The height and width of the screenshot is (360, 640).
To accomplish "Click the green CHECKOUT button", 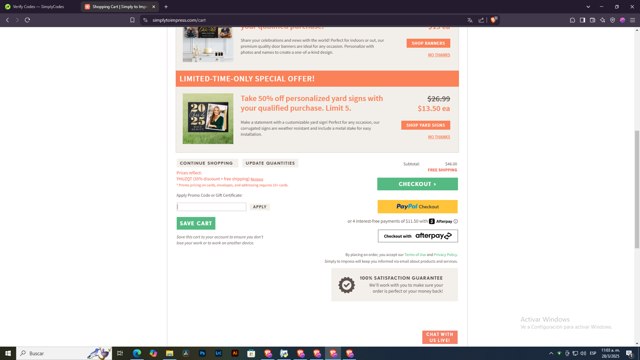I will point(417,184).
